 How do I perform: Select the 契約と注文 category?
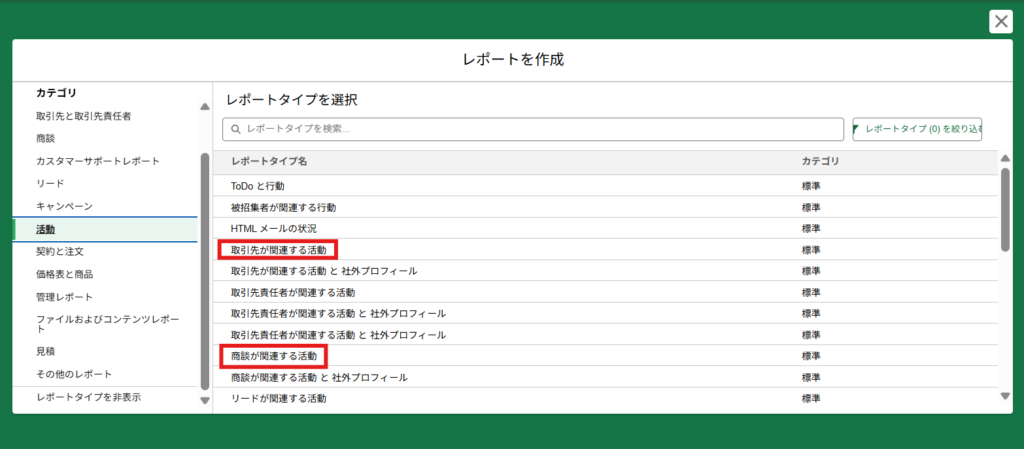pyautogui.click(x=60, y=251)
